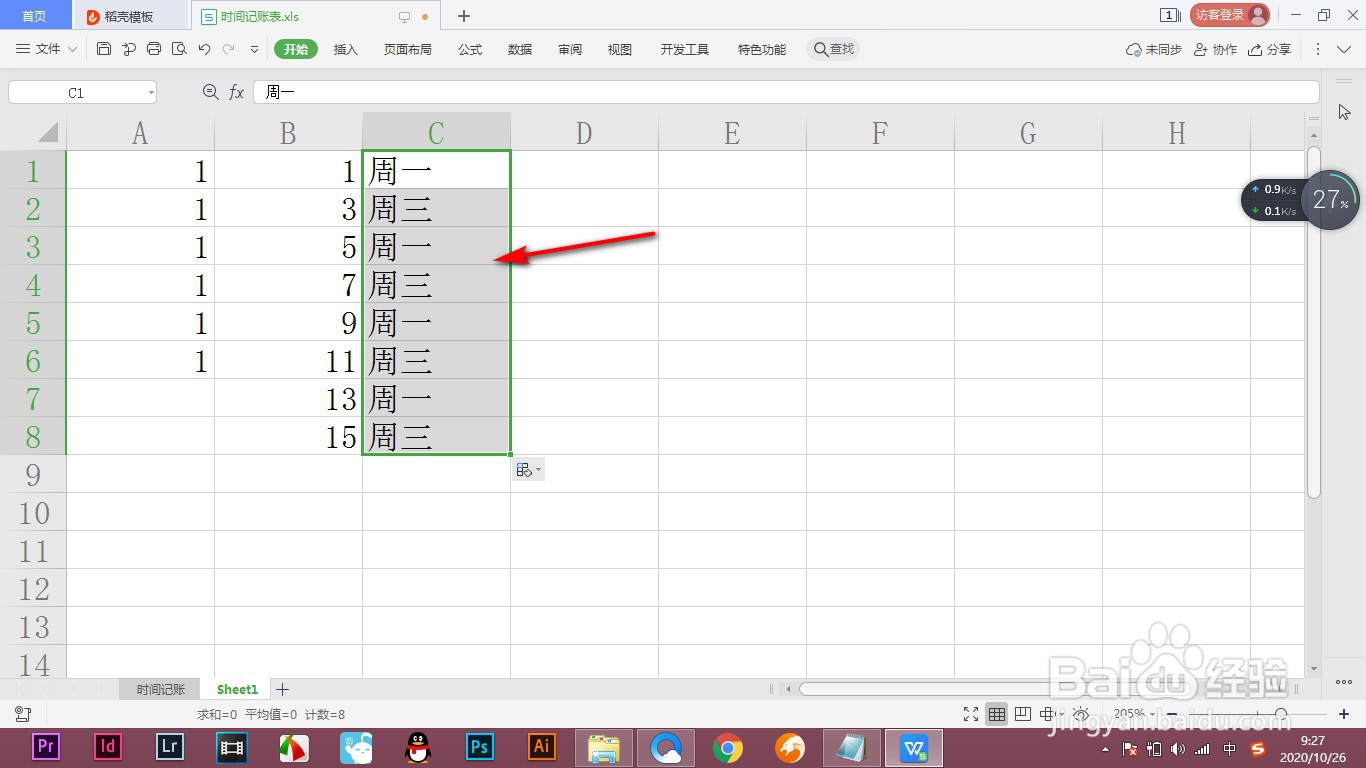Image resolution: width=1366 pixels, height=768 pixels.
Task: Open the 特色功能 ribbon tab
Action: (x=762, y=49)
